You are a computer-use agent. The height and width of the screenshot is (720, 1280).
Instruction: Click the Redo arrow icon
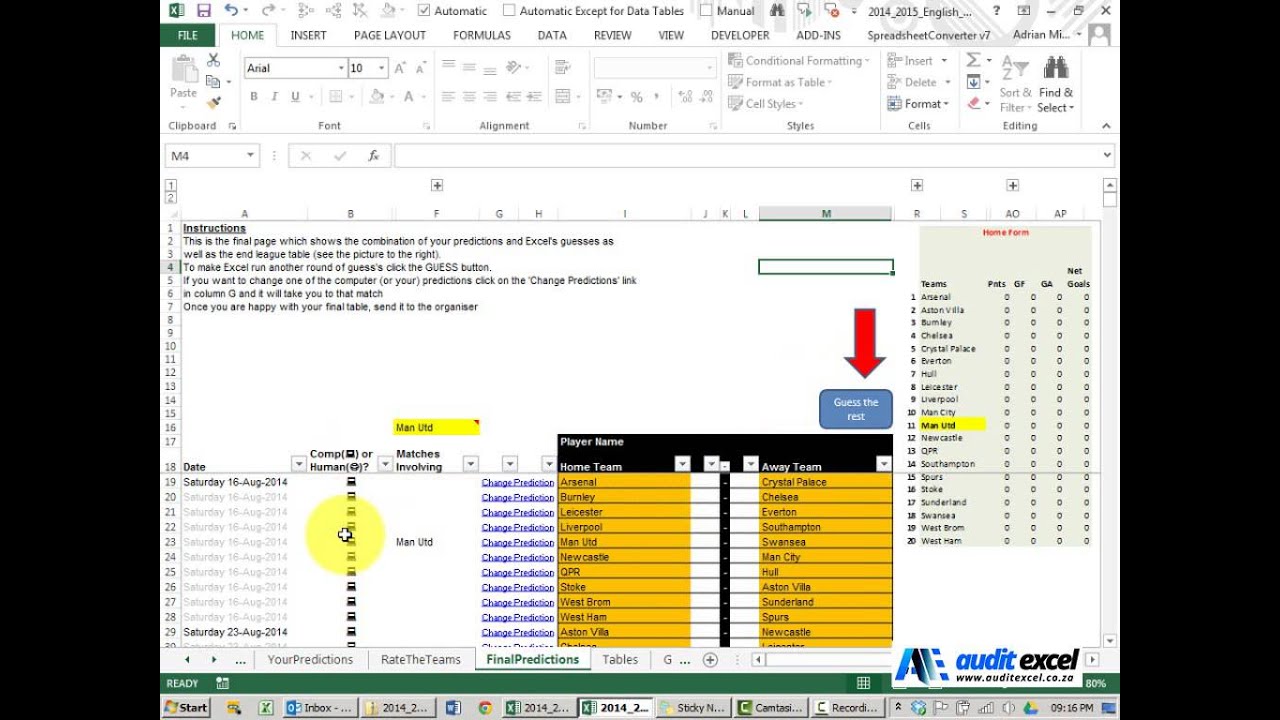[267, 11]
